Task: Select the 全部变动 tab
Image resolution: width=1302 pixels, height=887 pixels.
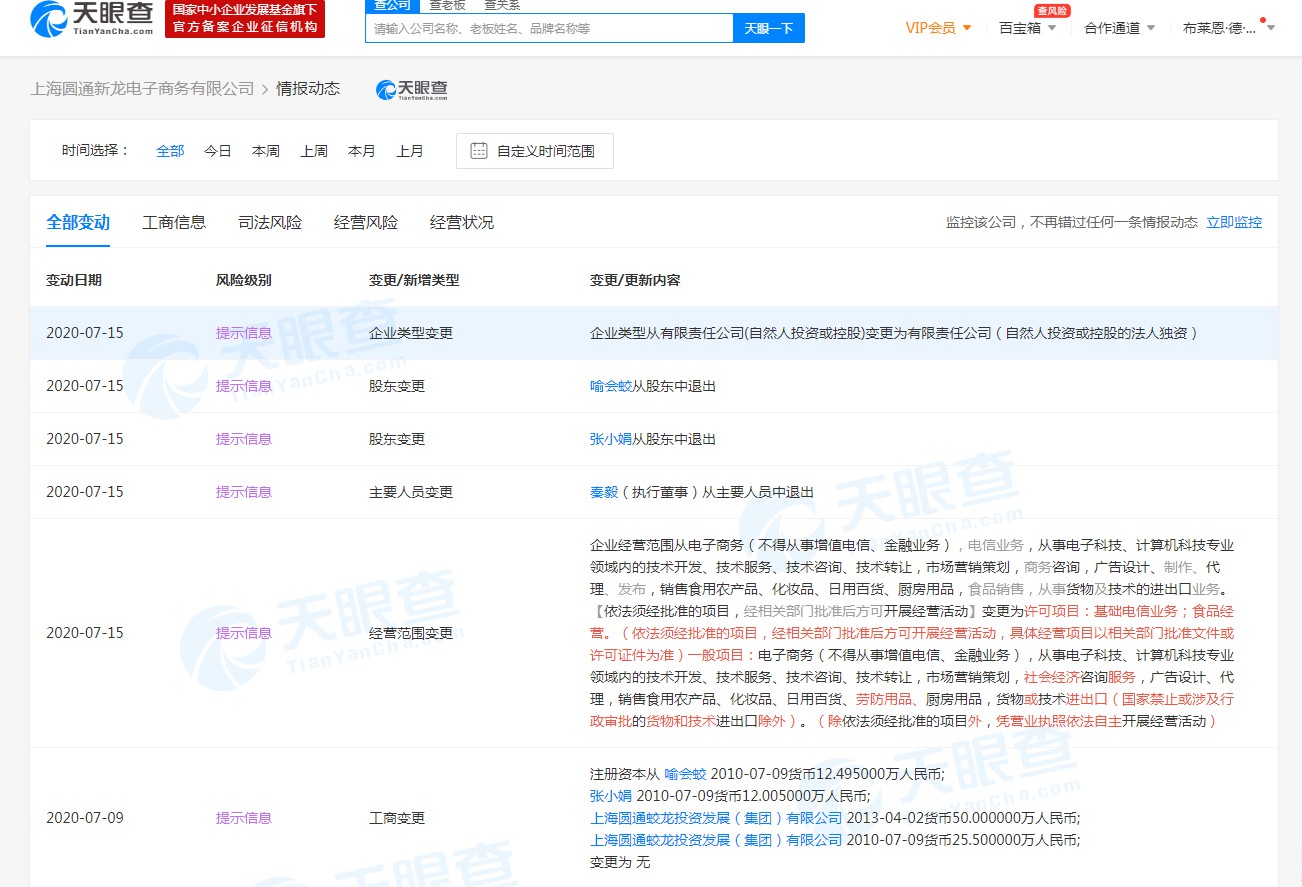Action: tap(78, 222)
